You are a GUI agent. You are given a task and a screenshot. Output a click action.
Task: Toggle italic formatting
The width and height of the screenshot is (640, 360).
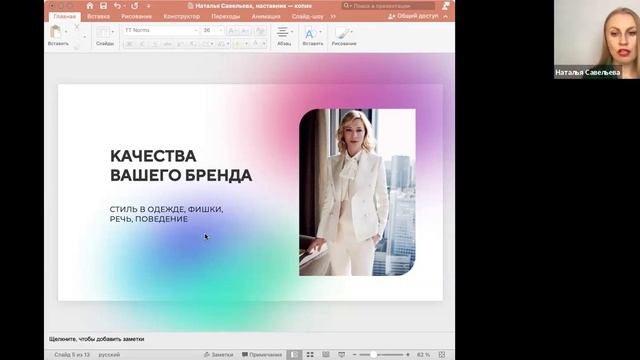click(142, 44)
